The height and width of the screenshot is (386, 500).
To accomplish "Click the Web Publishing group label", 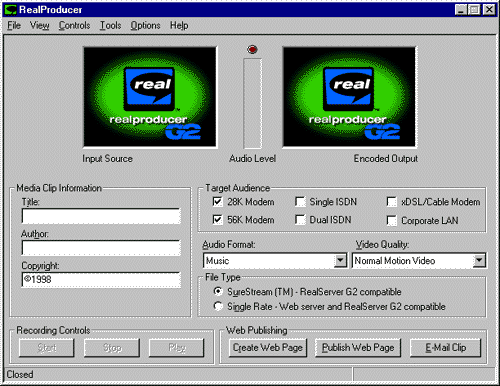I will click(257, 330).
